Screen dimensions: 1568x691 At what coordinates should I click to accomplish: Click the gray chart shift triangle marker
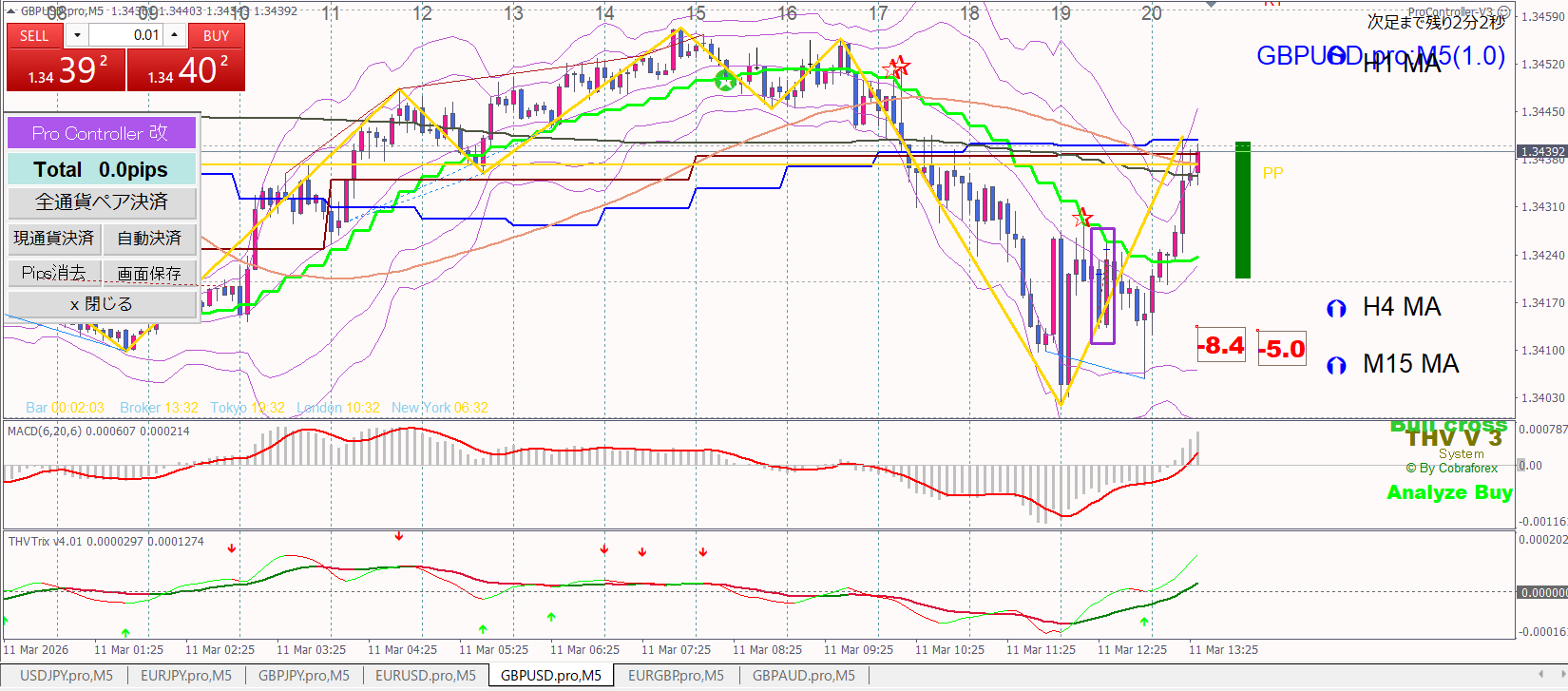[x=1211, y=5]
